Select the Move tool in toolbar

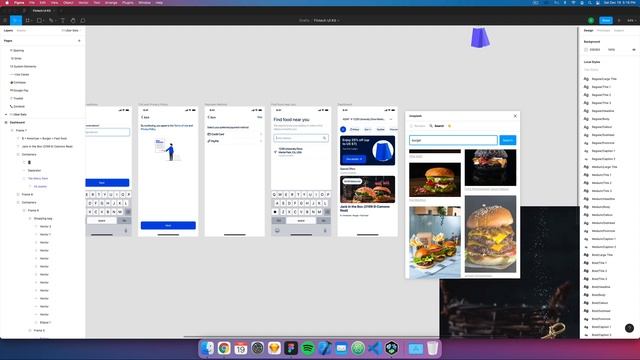tap(16, 20)
